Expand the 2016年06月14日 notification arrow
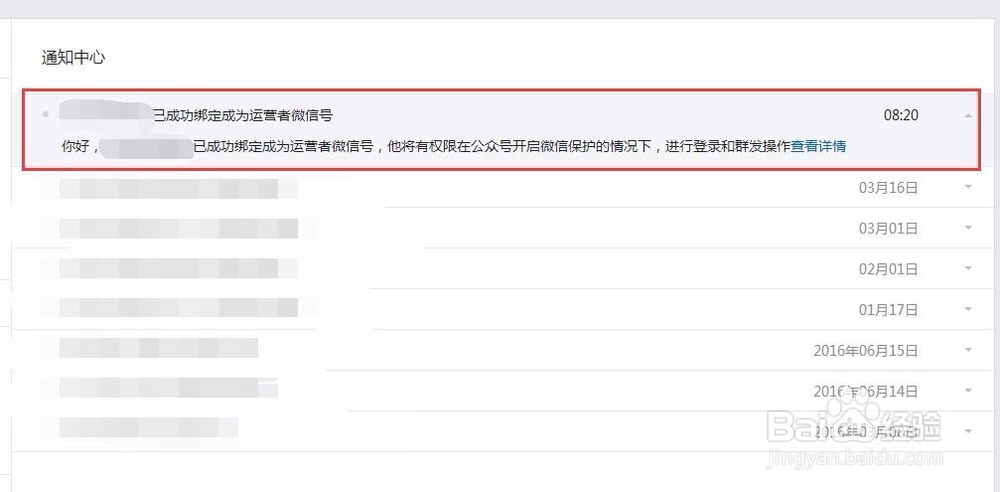 click(x=968, y=391)
